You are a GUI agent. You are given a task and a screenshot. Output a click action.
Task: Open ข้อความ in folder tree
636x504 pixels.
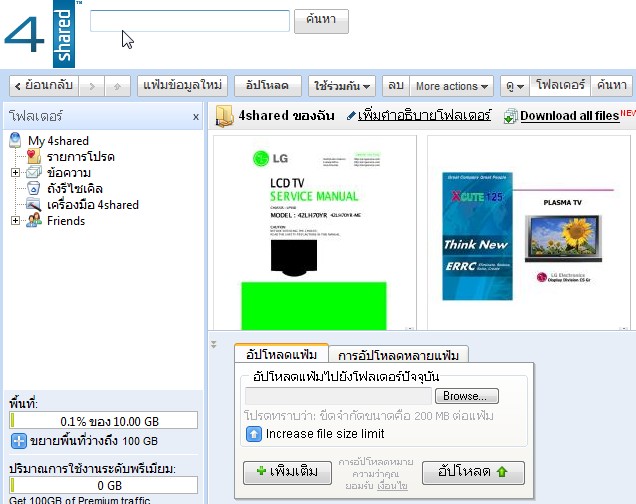coord(69,173)
